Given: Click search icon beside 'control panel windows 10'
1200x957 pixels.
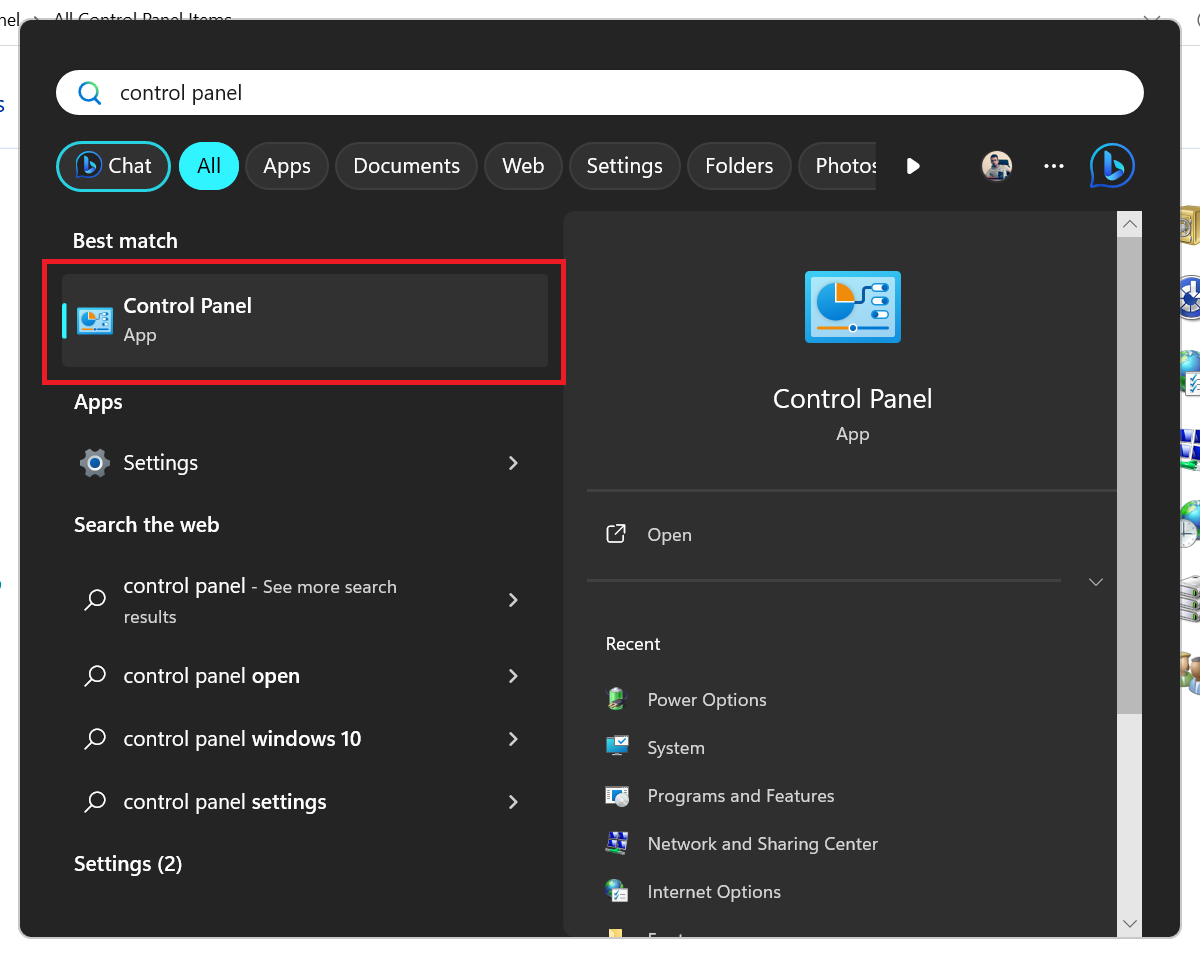Looking at the screenshot, I should pyautogui.click(x=95, y=740).
